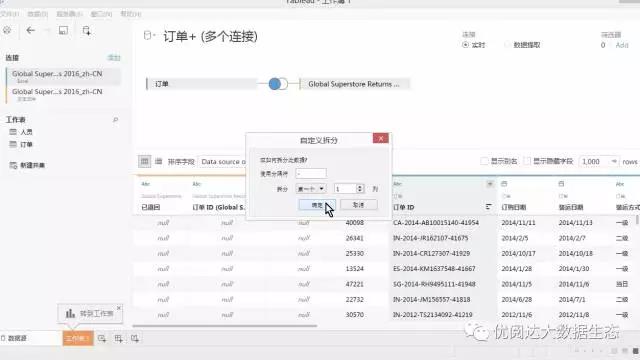Click the 已退回 column header
Image resolution: width=640 pixels, height=360 pixels.
151,207
